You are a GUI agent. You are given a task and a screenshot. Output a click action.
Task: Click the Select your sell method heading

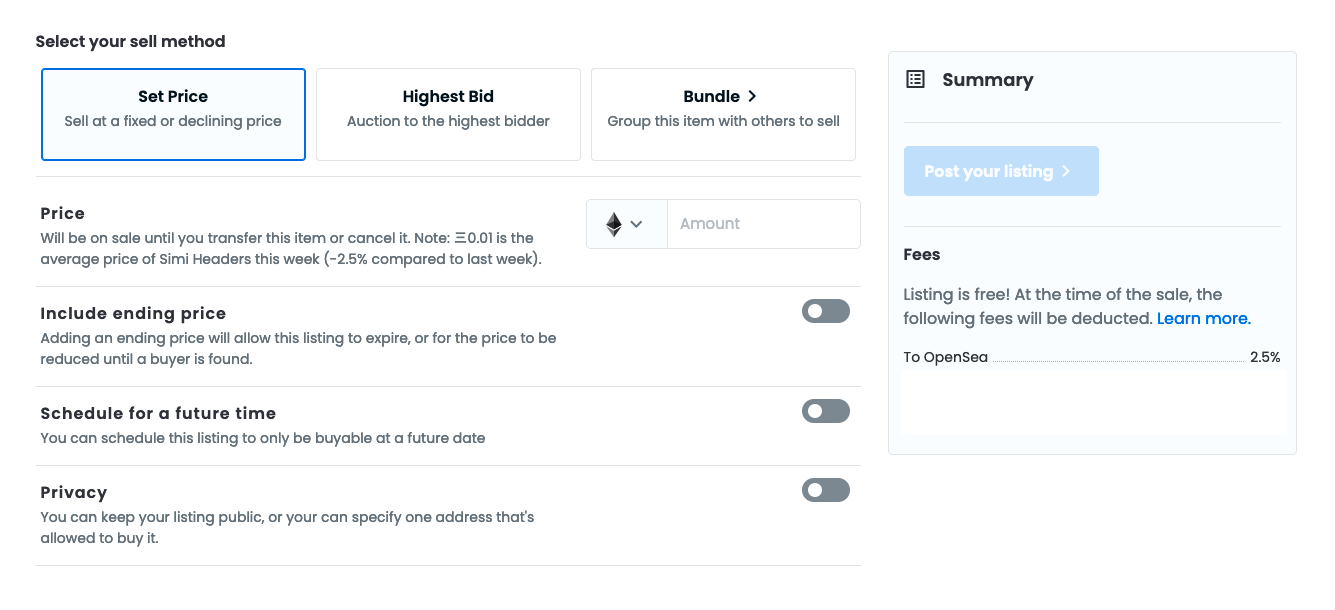click(x=130, y=42)
